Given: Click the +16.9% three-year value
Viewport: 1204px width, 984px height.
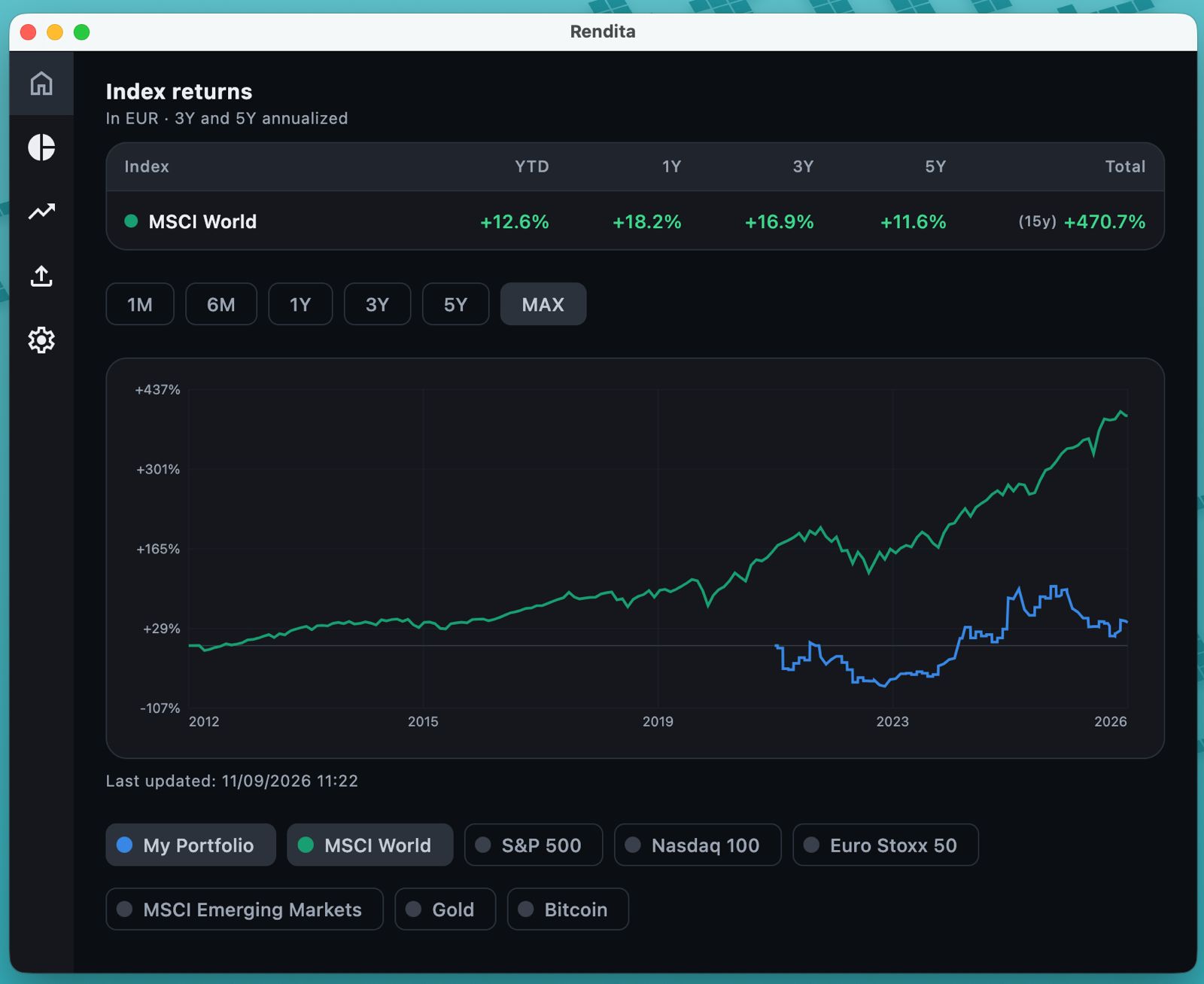Looking at the screenshot, I should tap(780, 221).
